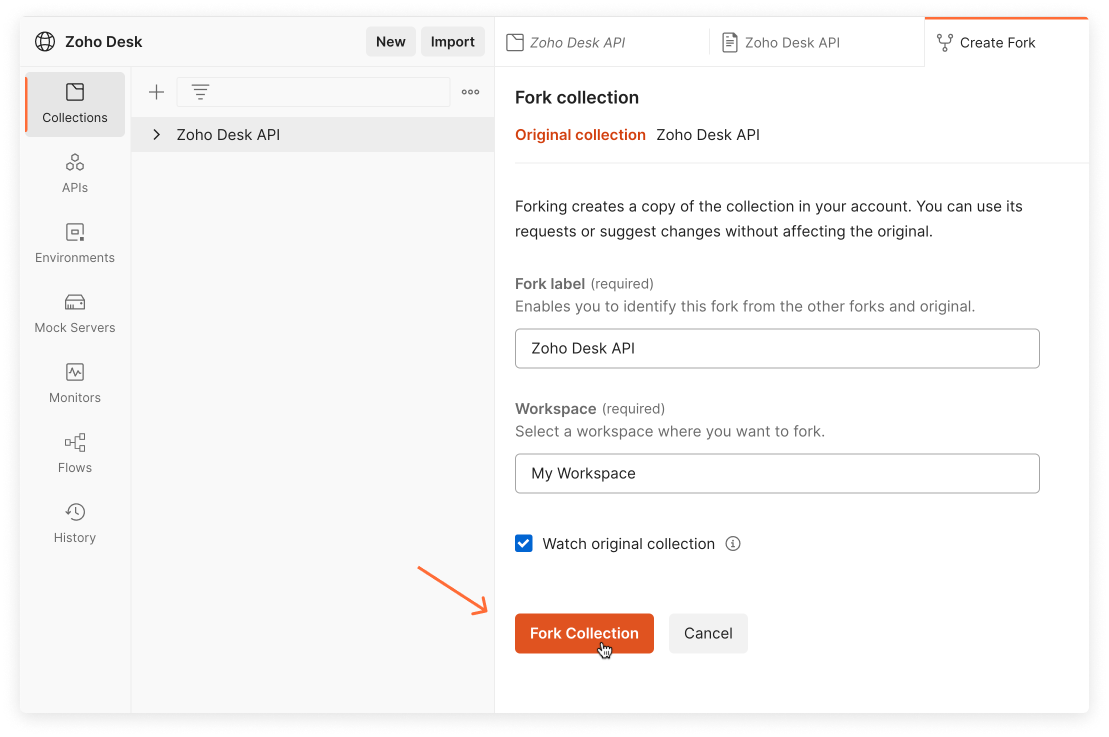Open the Monitors sidebar section
The width and height of the screenshot is (1109, 737).
coord(75,383)
